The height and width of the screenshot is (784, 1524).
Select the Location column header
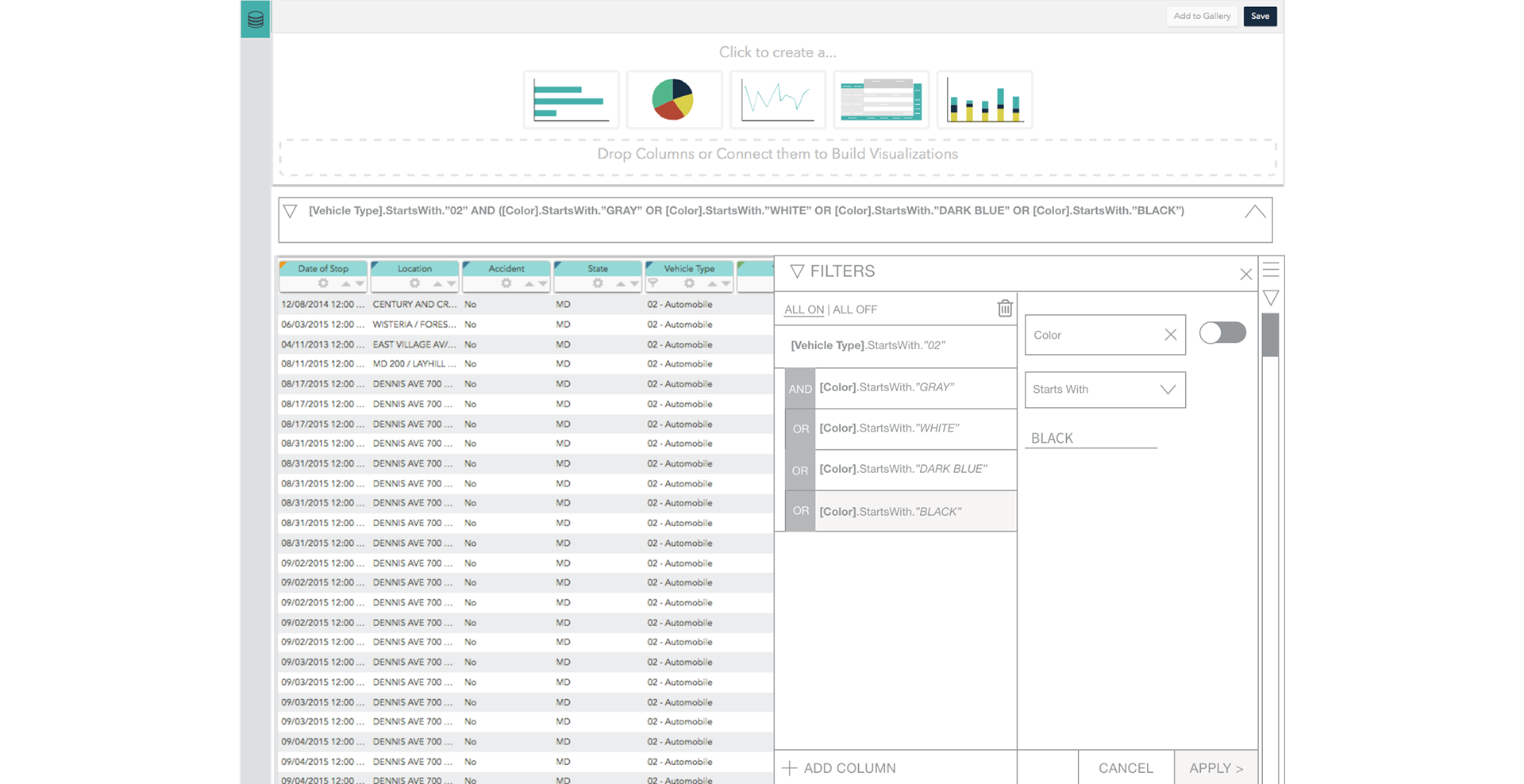[414, 268]
